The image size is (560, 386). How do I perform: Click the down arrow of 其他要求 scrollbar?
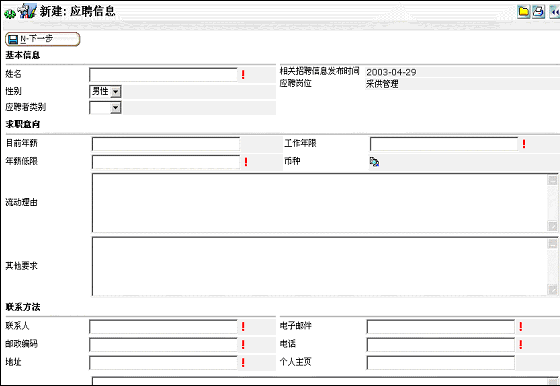[x=552, y=289]
